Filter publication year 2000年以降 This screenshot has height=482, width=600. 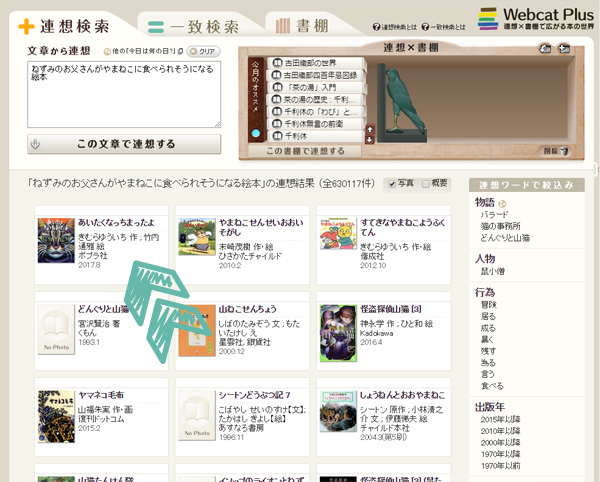(x=501, y=442)
